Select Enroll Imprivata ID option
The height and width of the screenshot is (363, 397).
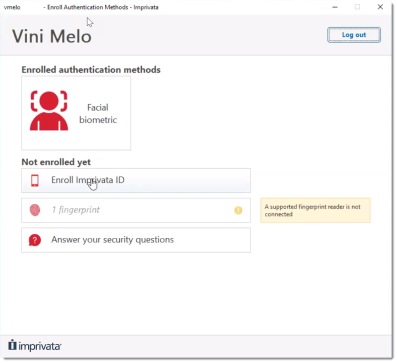click(136, 180)
